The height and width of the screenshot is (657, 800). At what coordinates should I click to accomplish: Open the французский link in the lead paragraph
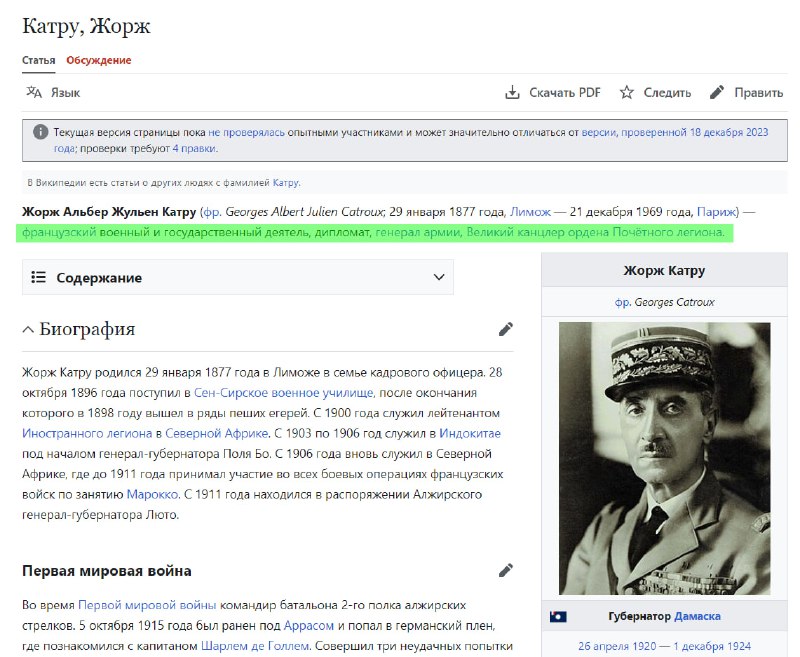[x=59, y=232]
